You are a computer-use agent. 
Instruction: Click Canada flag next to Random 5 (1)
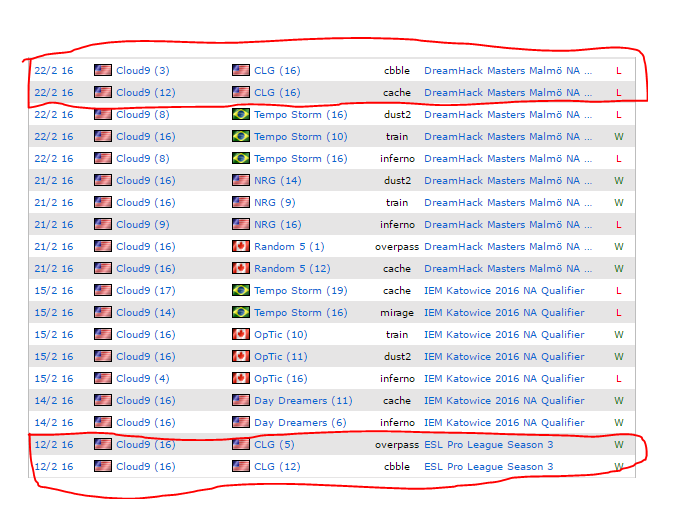(241, 246)
